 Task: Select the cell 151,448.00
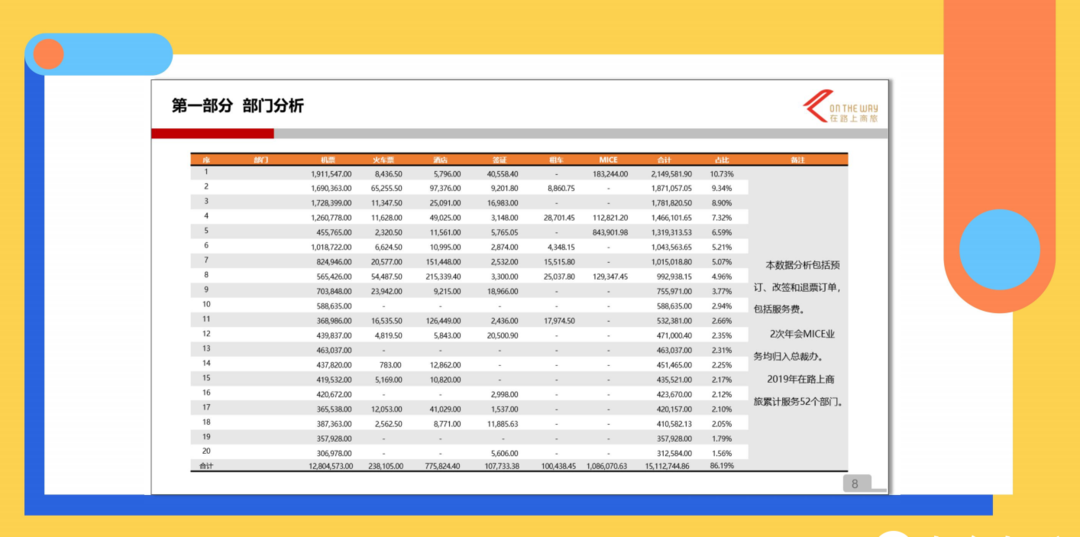(443, 262)
